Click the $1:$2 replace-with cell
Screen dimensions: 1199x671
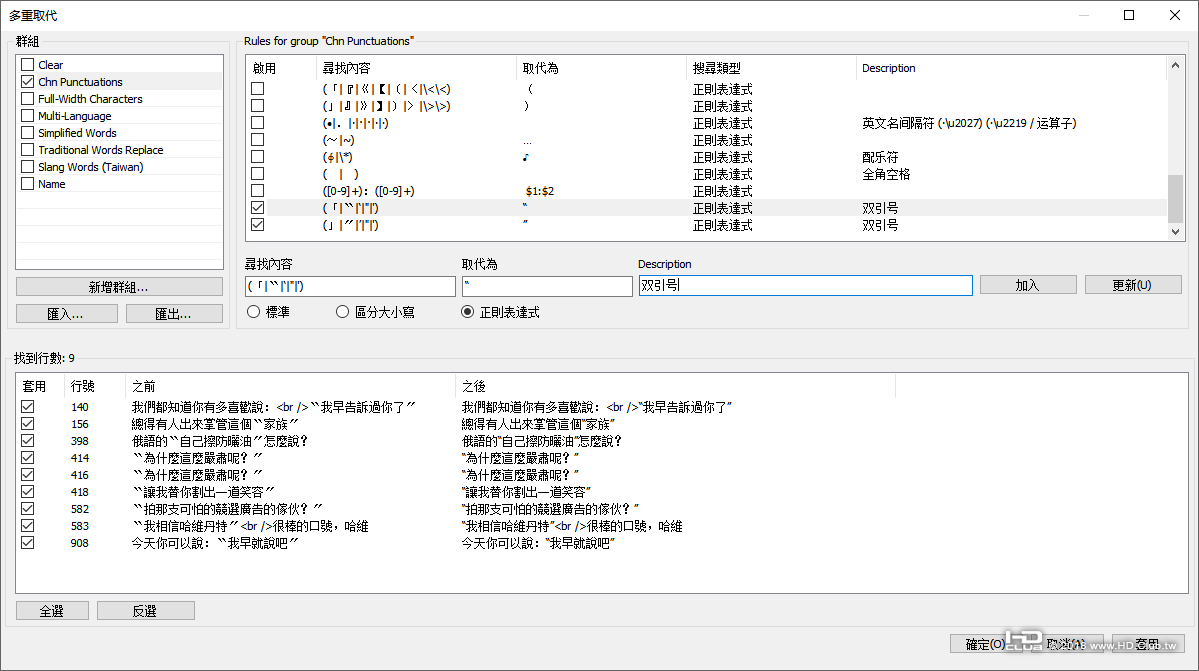tap(540, 191)
